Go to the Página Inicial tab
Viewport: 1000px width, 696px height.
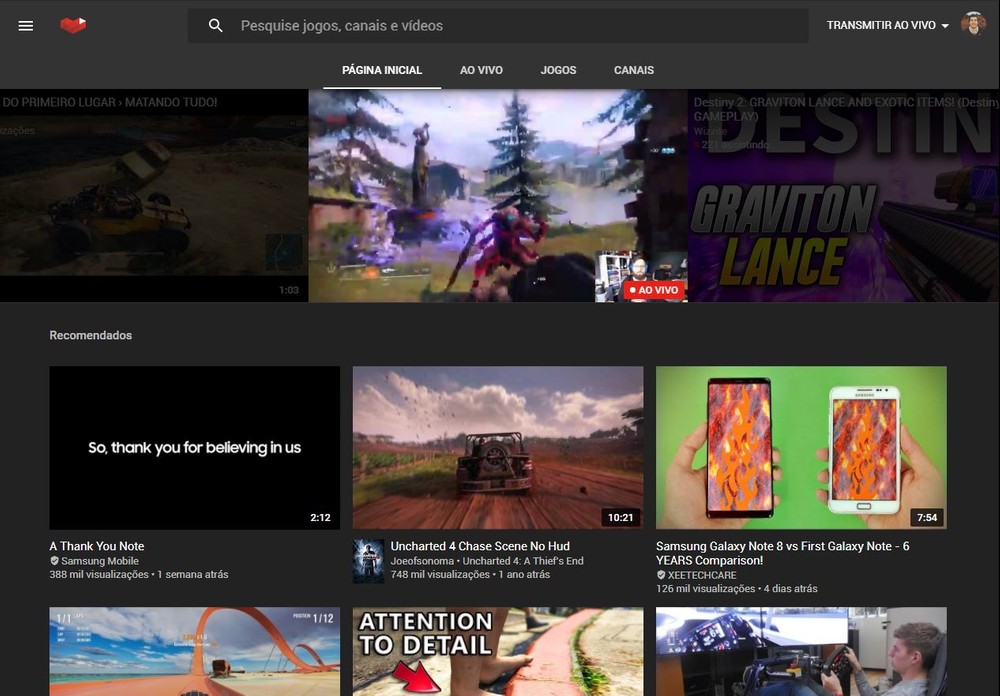click(x=382, y=70)
